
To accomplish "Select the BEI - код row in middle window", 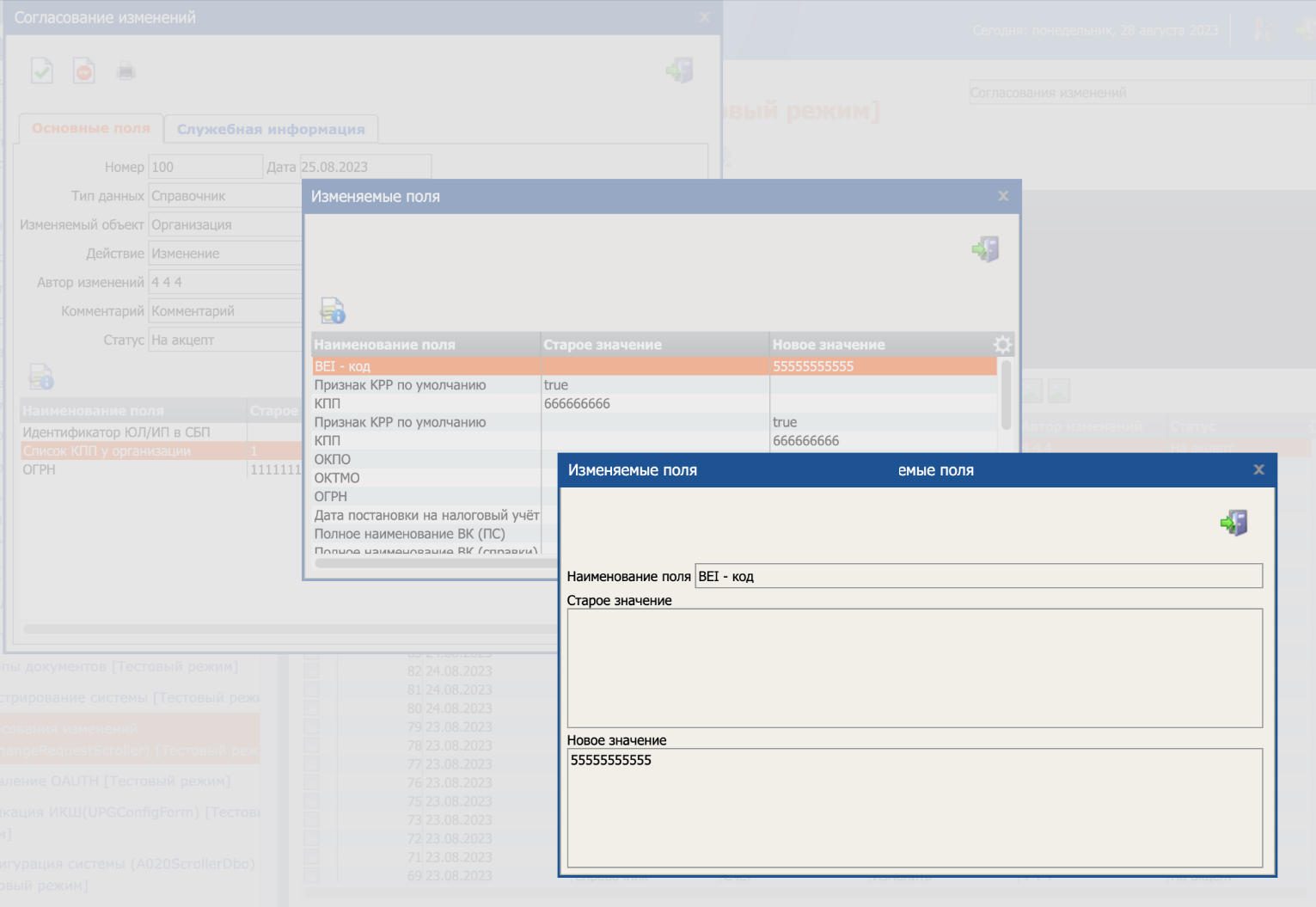I will (x=654, y=366).
